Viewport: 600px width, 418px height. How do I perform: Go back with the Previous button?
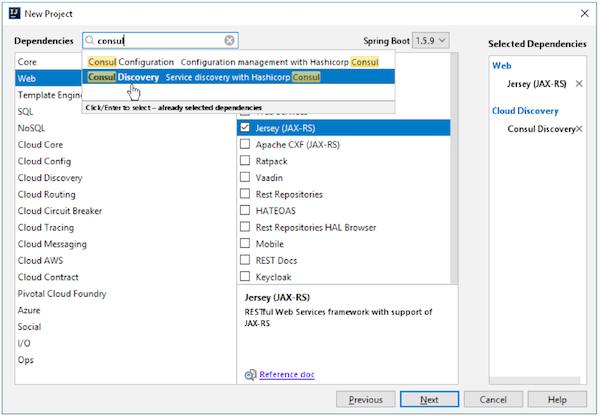point(365,399)
